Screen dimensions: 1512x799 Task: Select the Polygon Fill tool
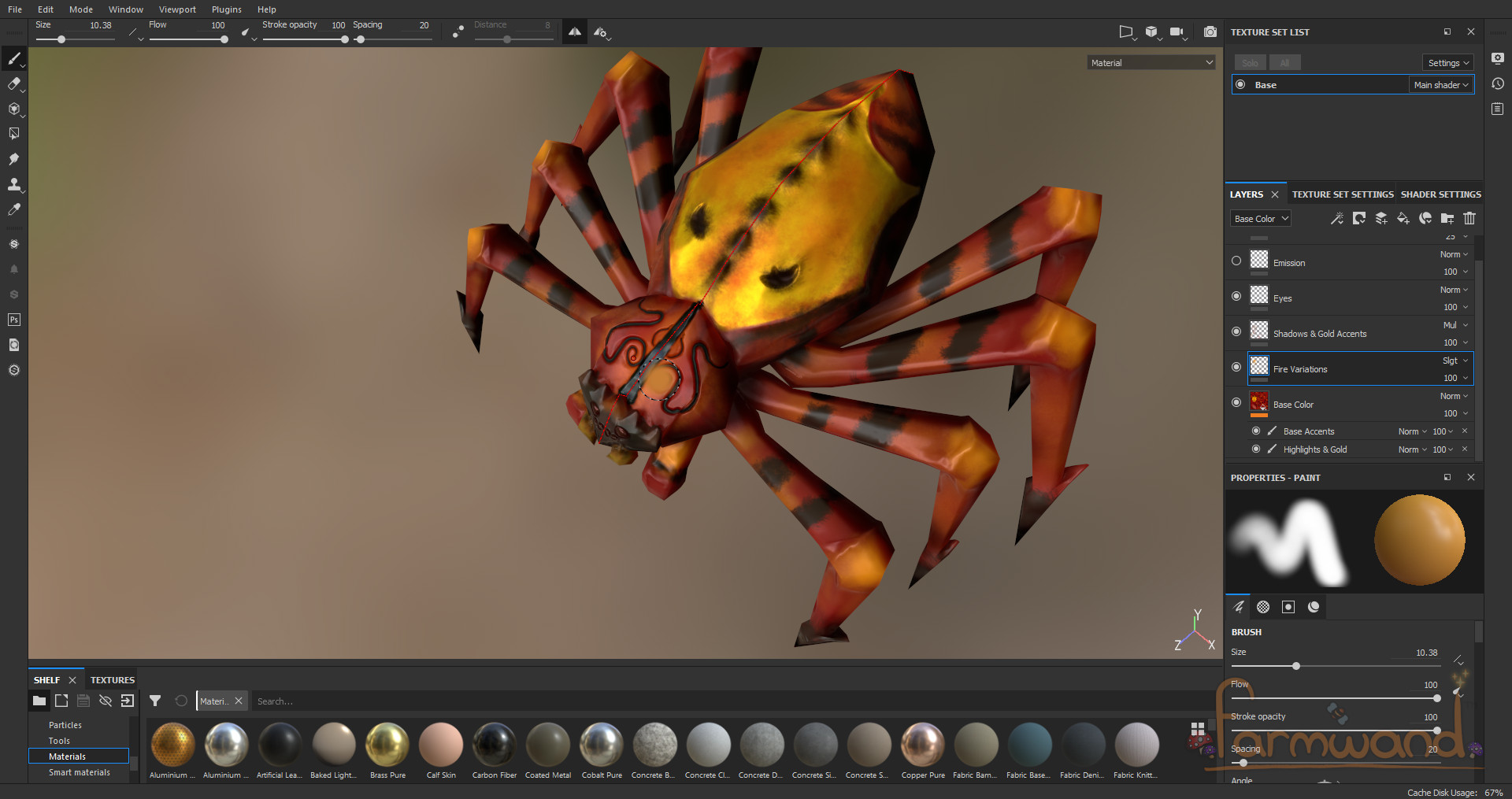click(x=14, y=134)
